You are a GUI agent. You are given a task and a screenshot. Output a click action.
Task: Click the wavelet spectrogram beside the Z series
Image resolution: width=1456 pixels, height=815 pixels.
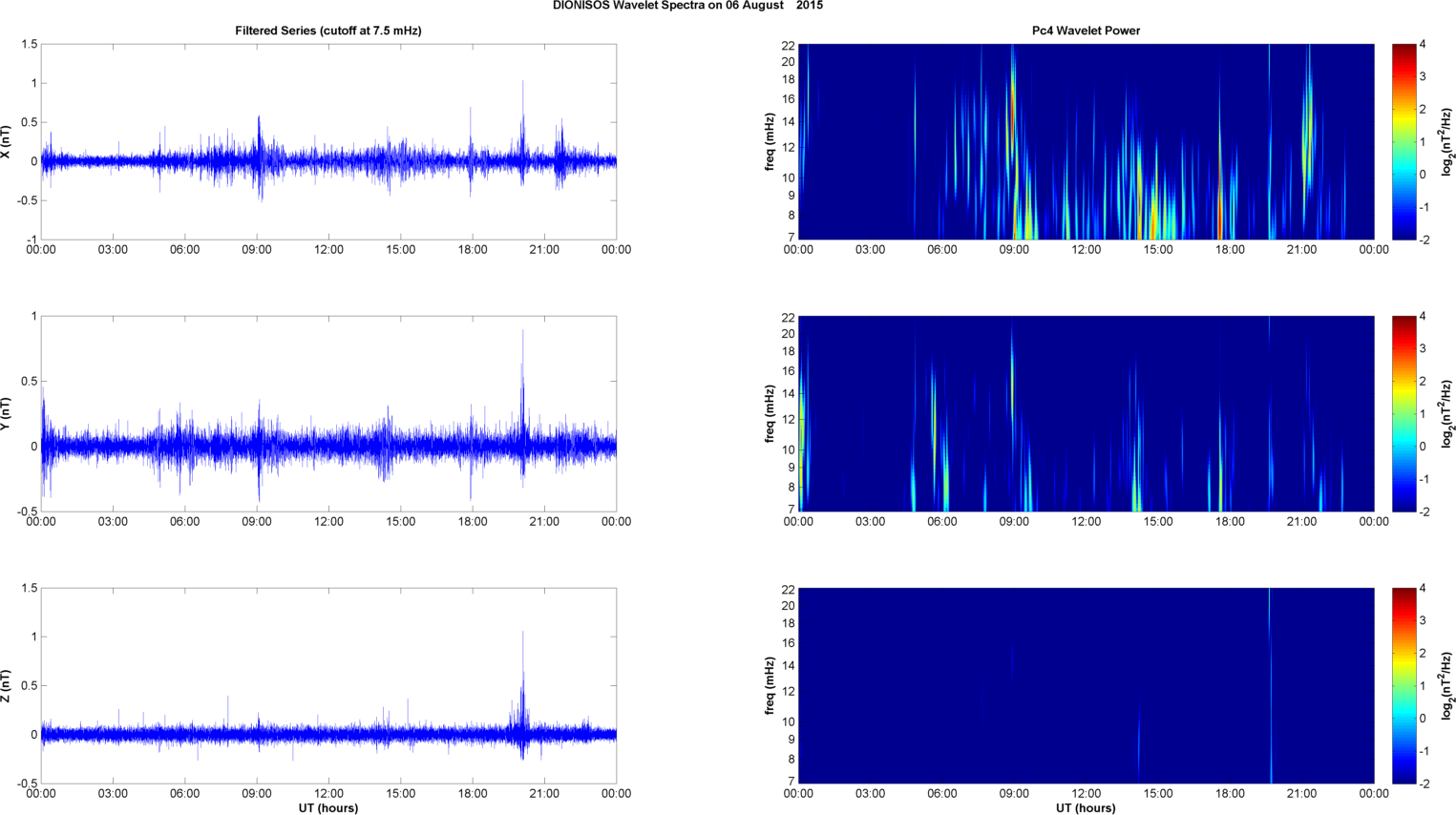click(1086, 685)
